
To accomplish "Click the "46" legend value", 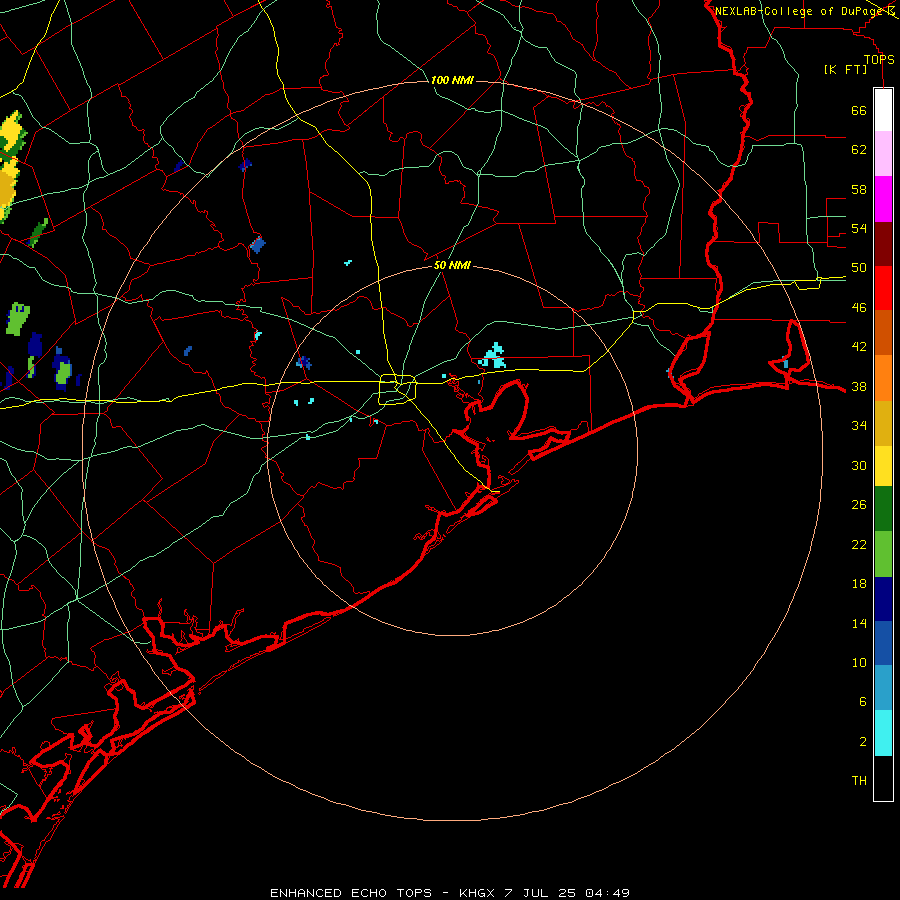I will pyautogui.click(x=859, y=308).
